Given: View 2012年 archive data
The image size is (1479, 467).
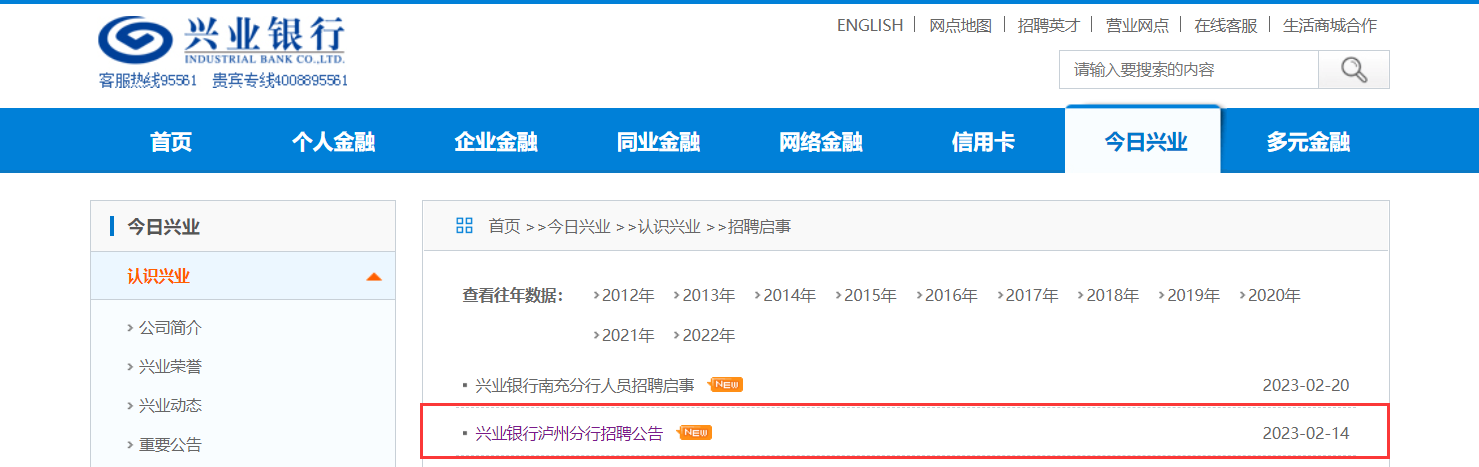Looking at the screenshot, I should tap(628, 296).
